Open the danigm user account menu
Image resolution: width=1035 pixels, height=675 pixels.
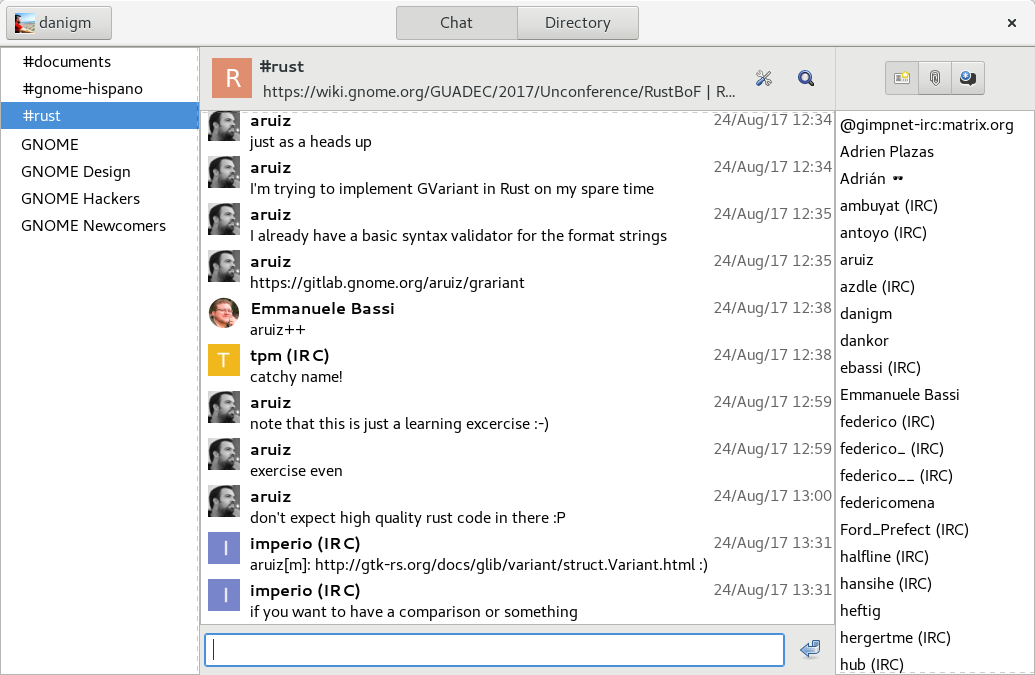point(58,22)
